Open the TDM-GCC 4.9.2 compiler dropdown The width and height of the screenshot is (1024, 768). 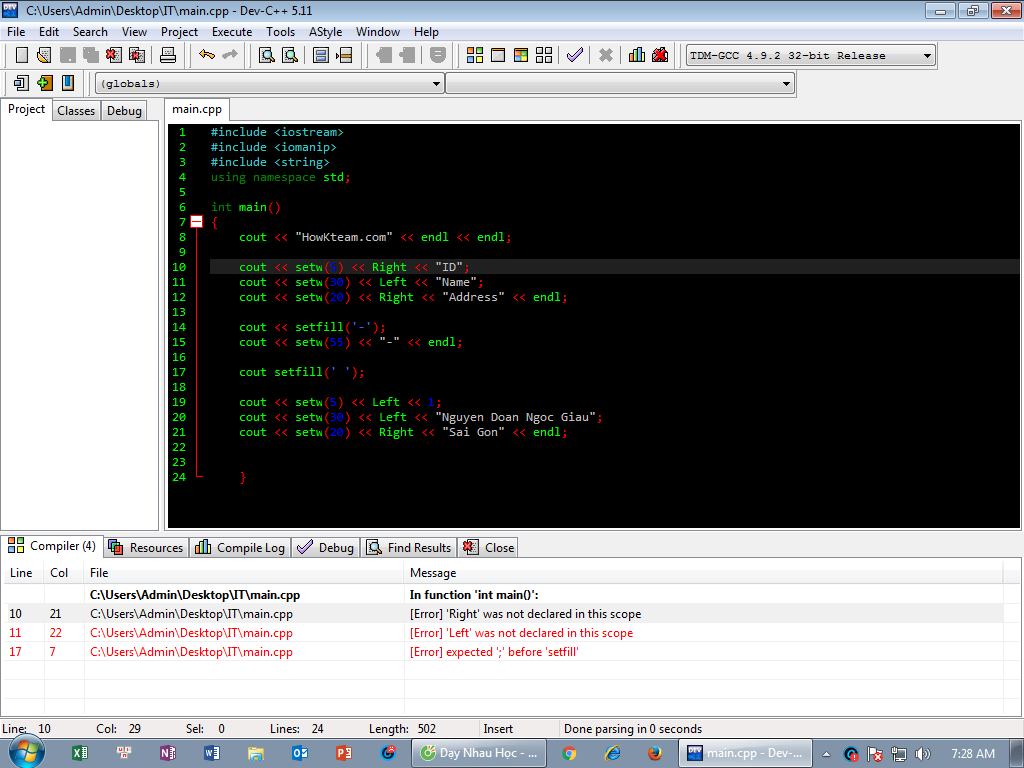coord(928,56)
